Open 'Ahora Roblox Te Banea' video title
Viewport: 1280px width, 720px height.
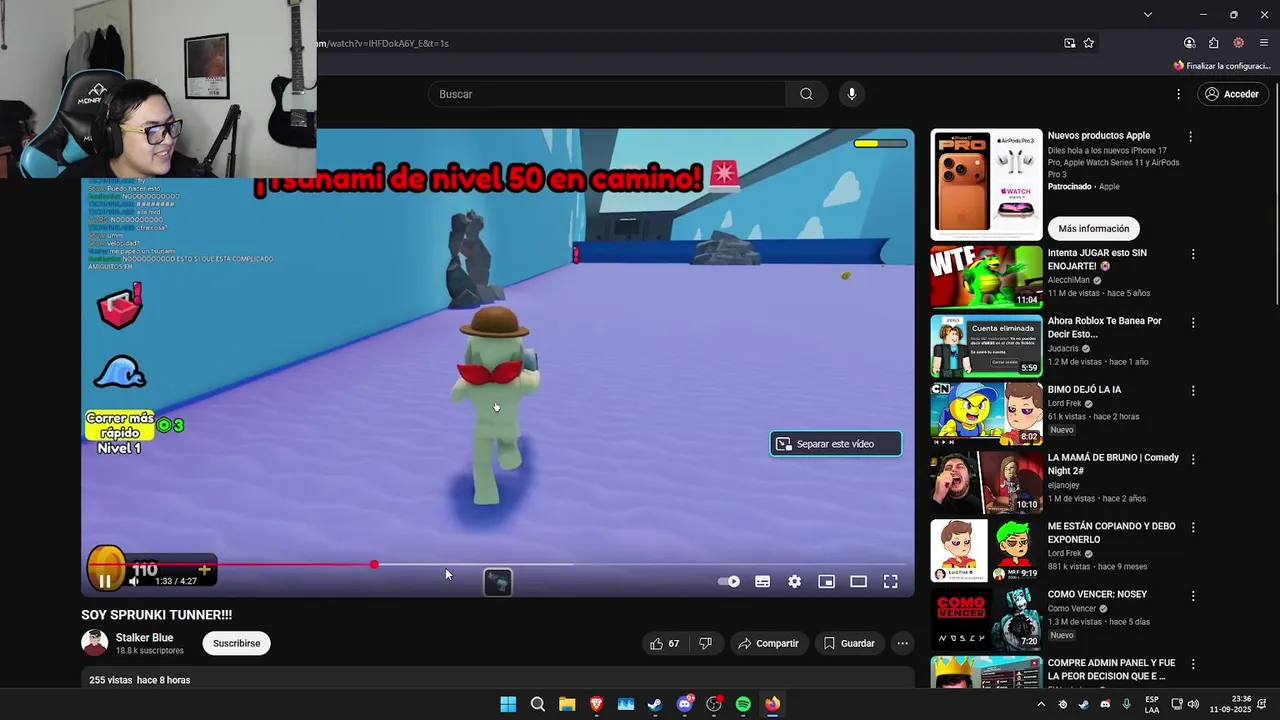click(x=1104, y=327)
